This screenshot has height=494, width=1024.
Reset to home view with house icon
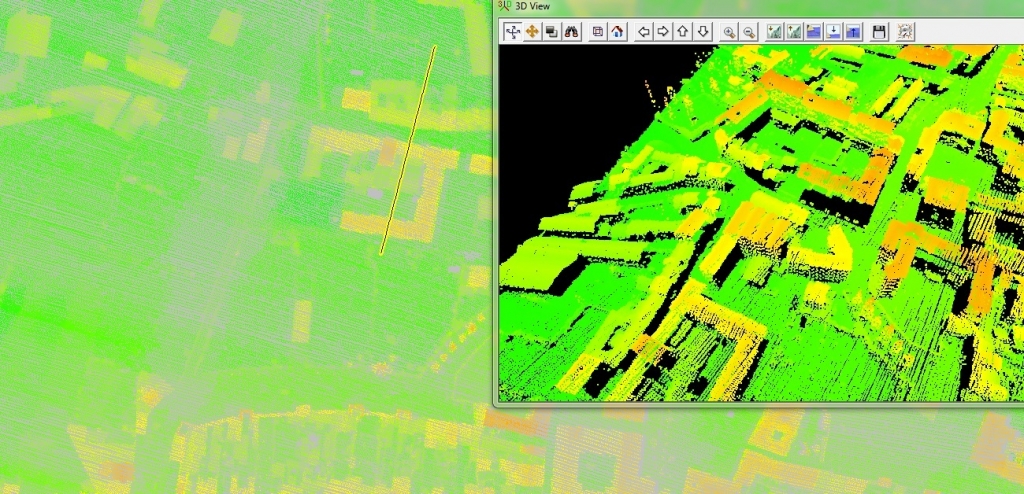[617, 31]
